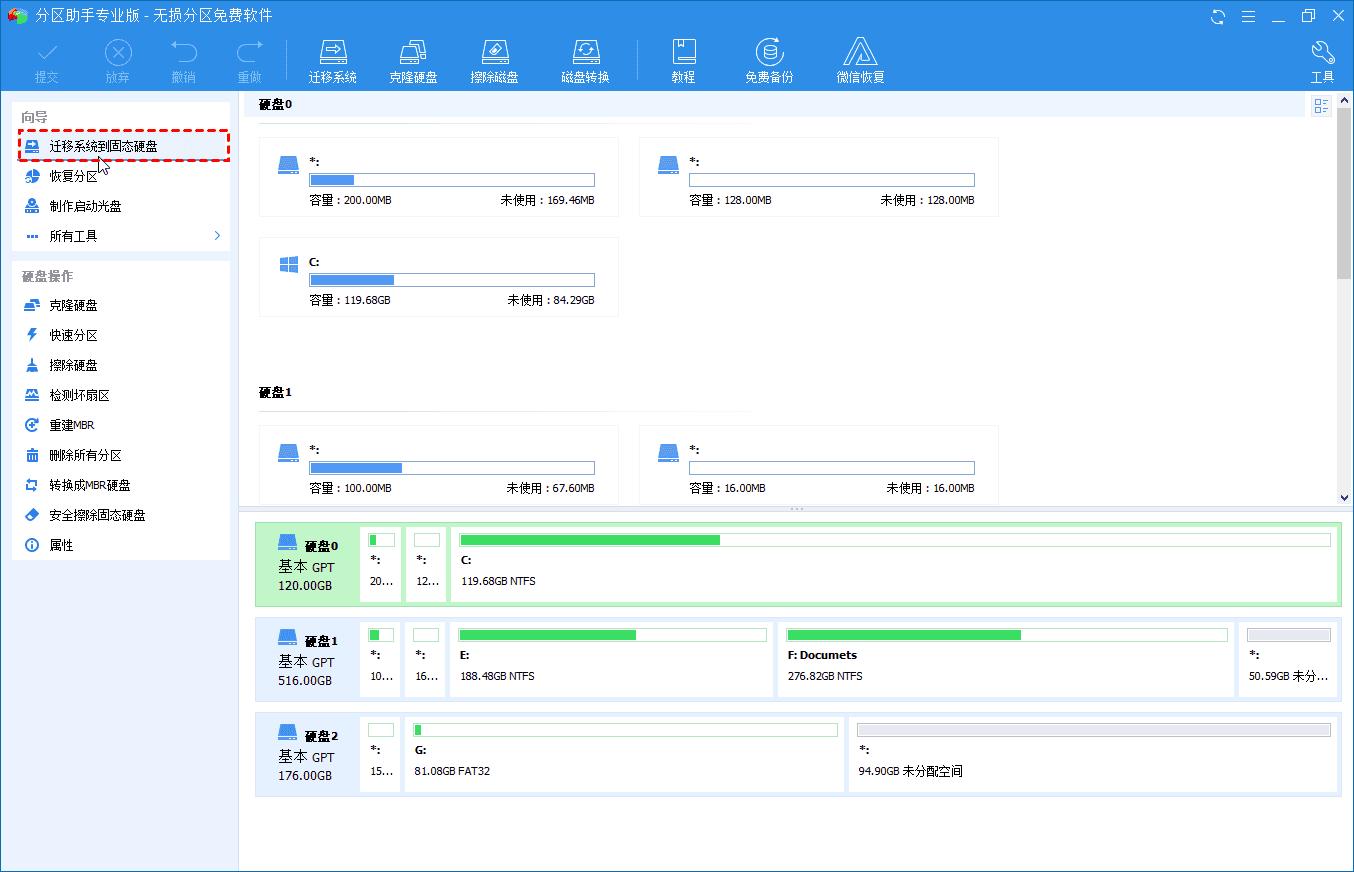Choose 恢复分区 from the wizard panel

click(74, 176)
